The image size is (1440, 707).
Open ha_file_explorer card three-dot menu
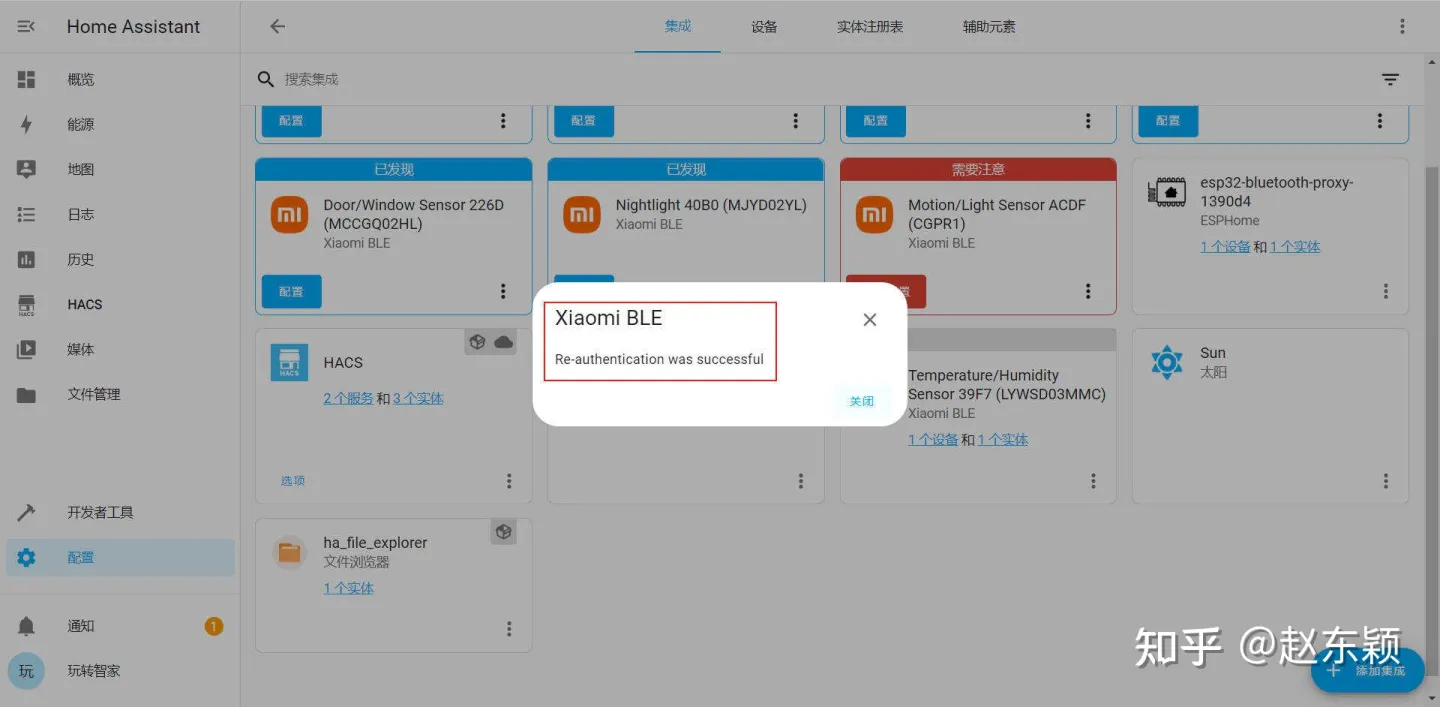click(x=509, y=629)
